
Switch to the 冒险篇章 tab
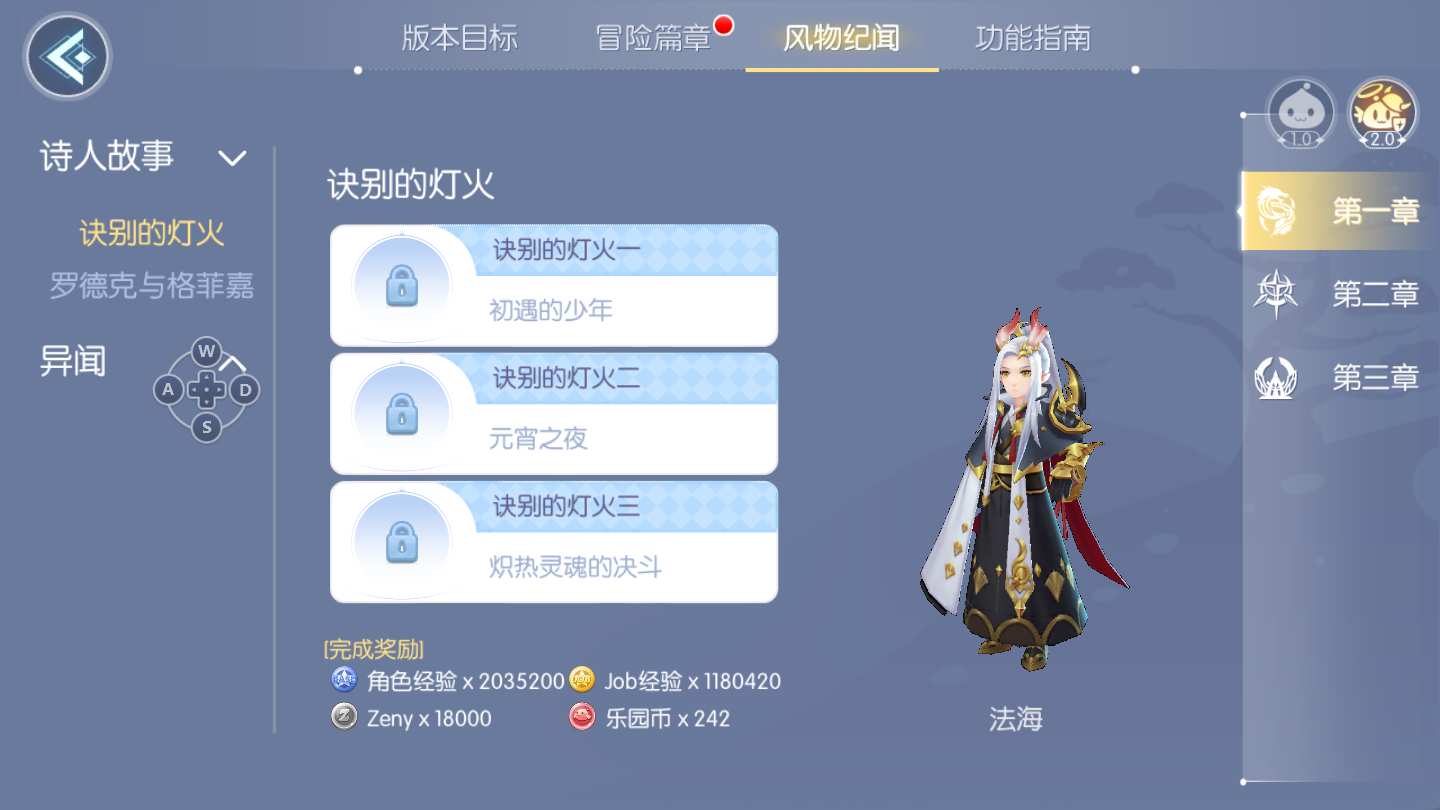[x=653, y=38]
